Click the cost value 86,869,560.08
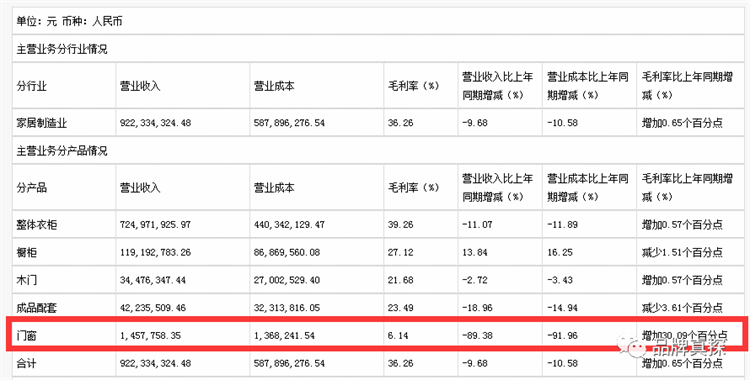This screenshot has width=750, height=380. click(x=287, y=252)
